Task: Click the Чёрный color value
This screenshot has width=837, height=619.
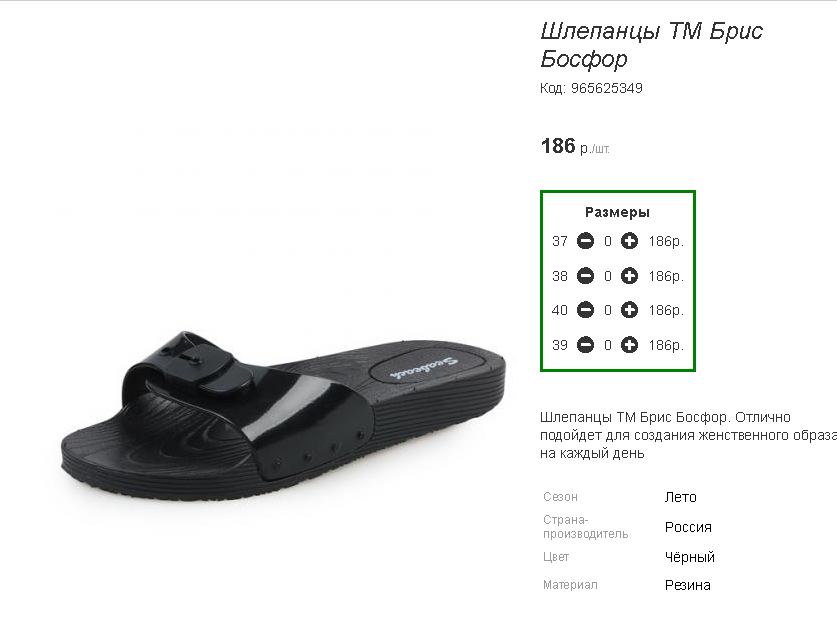Action: (690, 557)
